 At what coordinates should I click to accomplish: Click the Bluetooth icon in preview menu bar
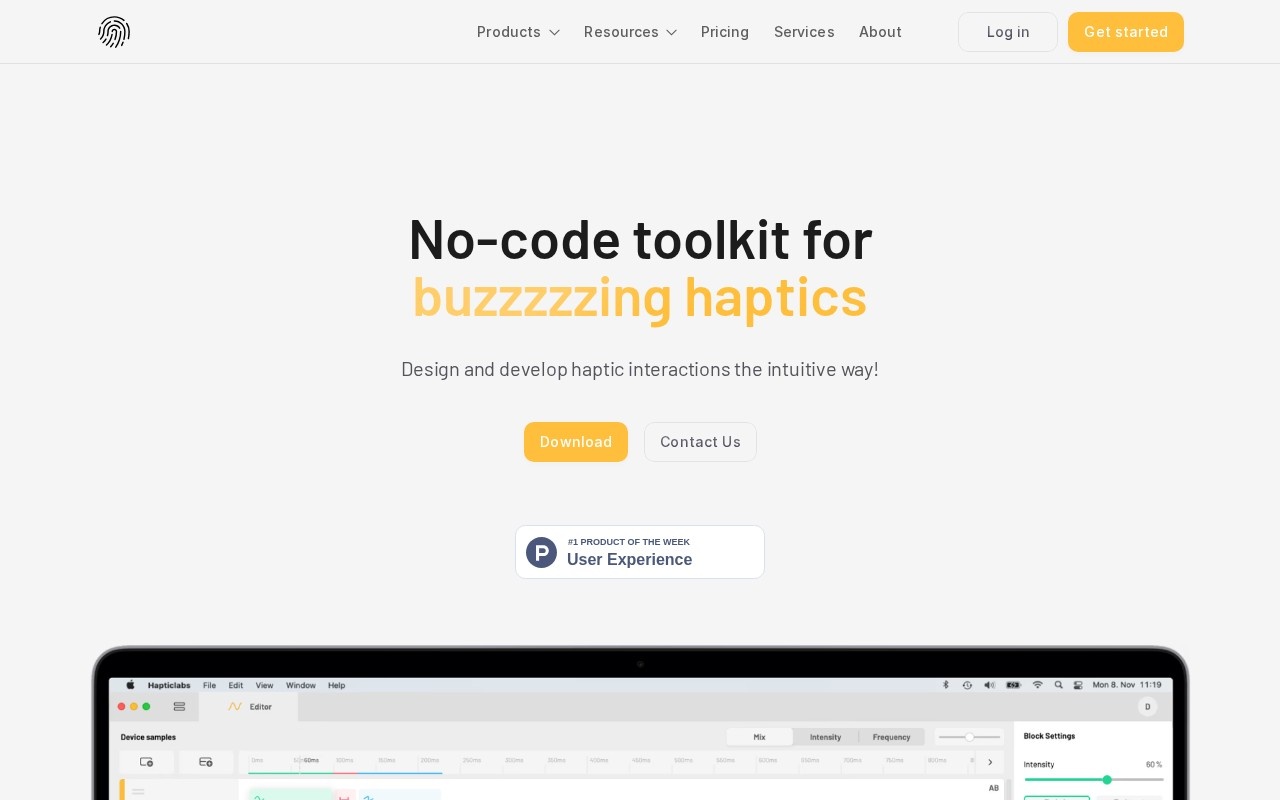pyautogui.click(x=946, y=685)
